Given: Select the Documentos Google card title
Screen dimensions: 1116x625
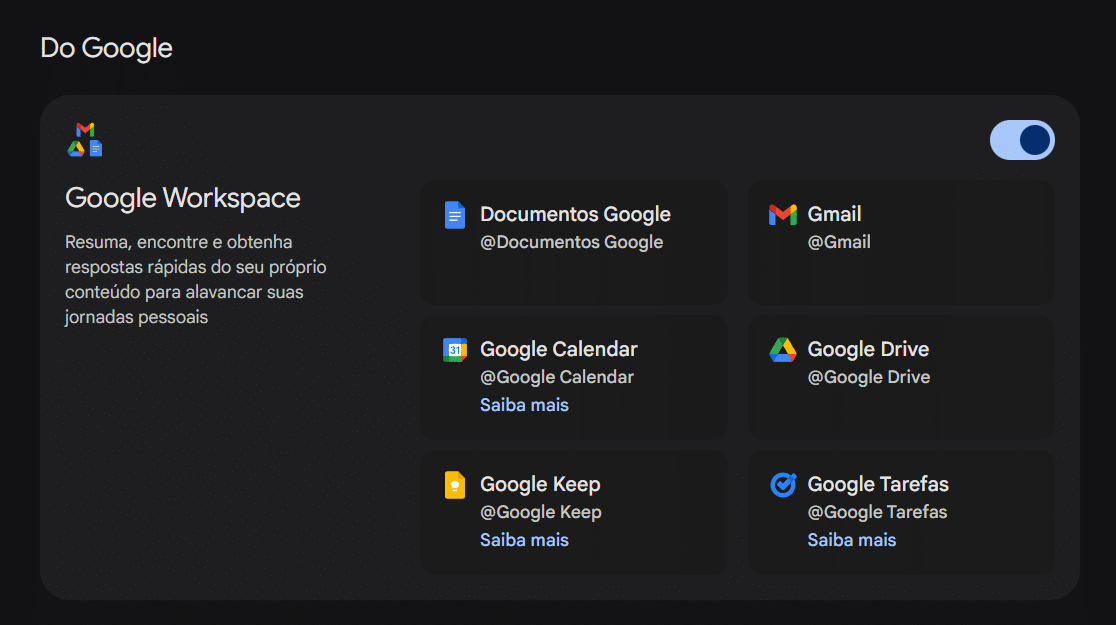Looking at the screenshot, I should coord(575,214).
